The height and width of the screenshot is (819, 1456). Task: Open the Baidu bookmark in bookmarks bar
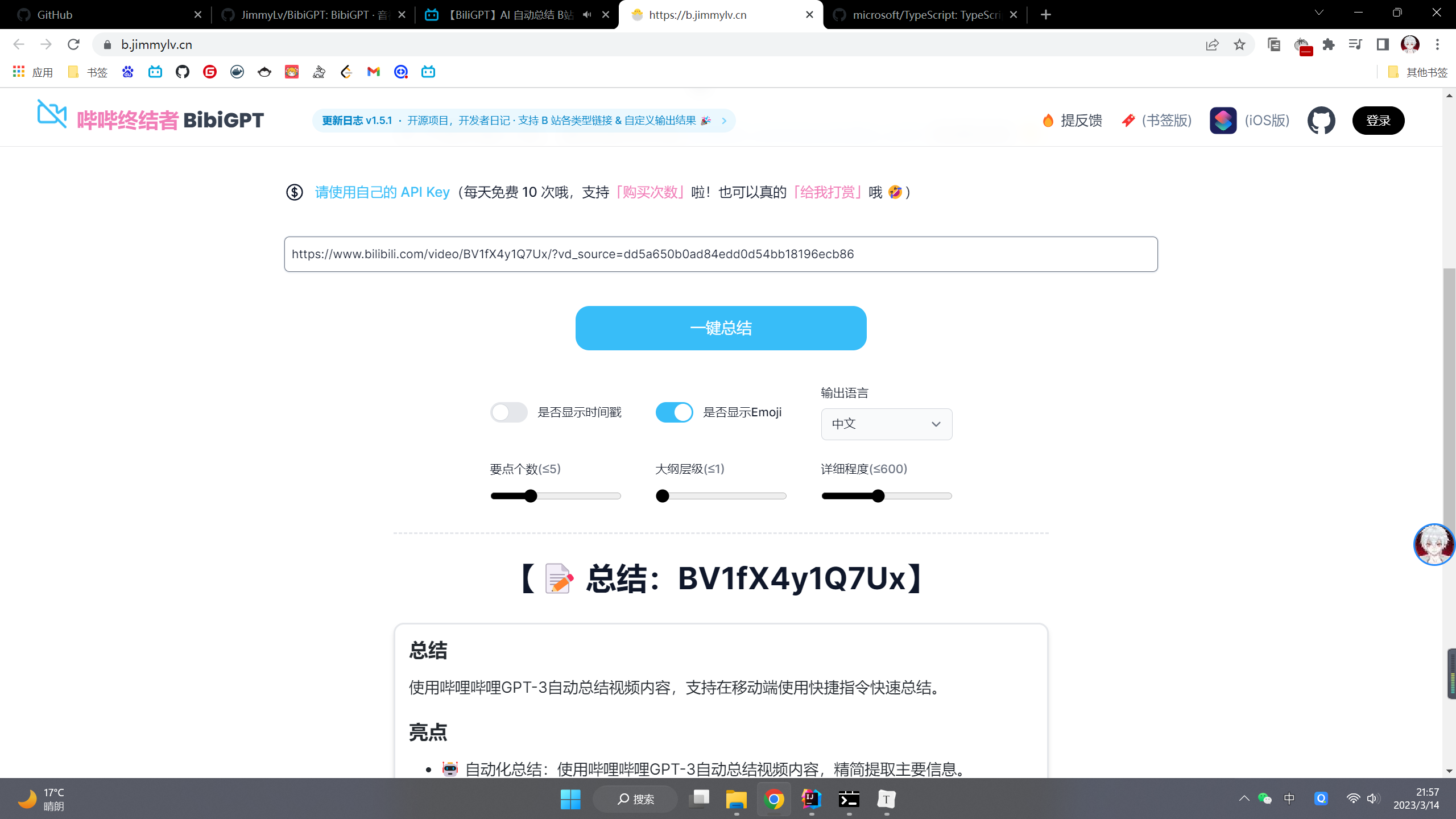(x=127, y=72)
